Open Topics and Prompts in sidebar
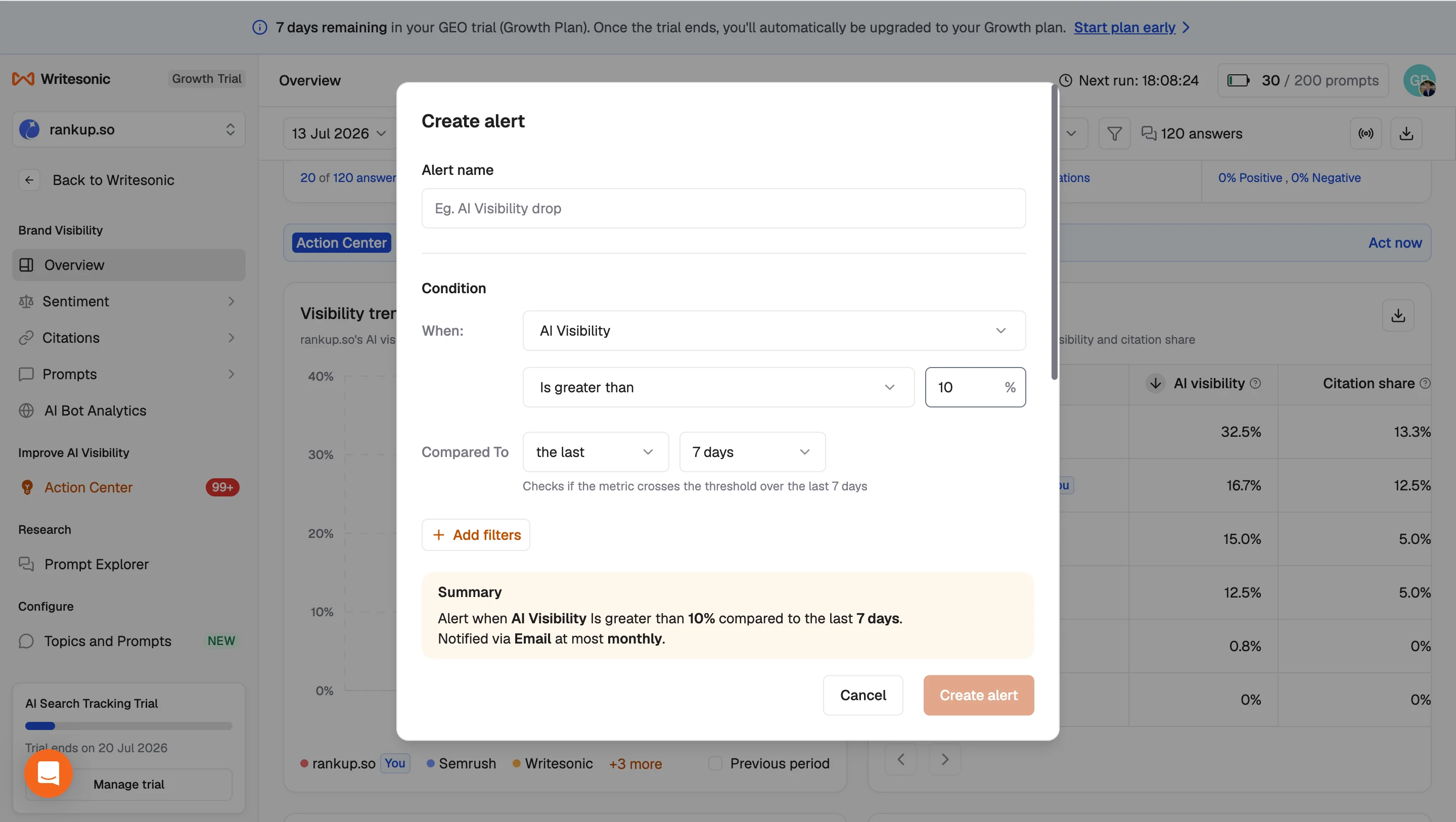The height and width of the screenshot is (822, 1456). pos(129,641)
